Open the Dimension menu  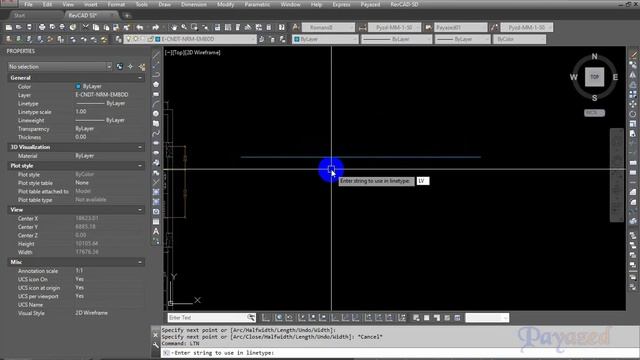click(194, 4)
